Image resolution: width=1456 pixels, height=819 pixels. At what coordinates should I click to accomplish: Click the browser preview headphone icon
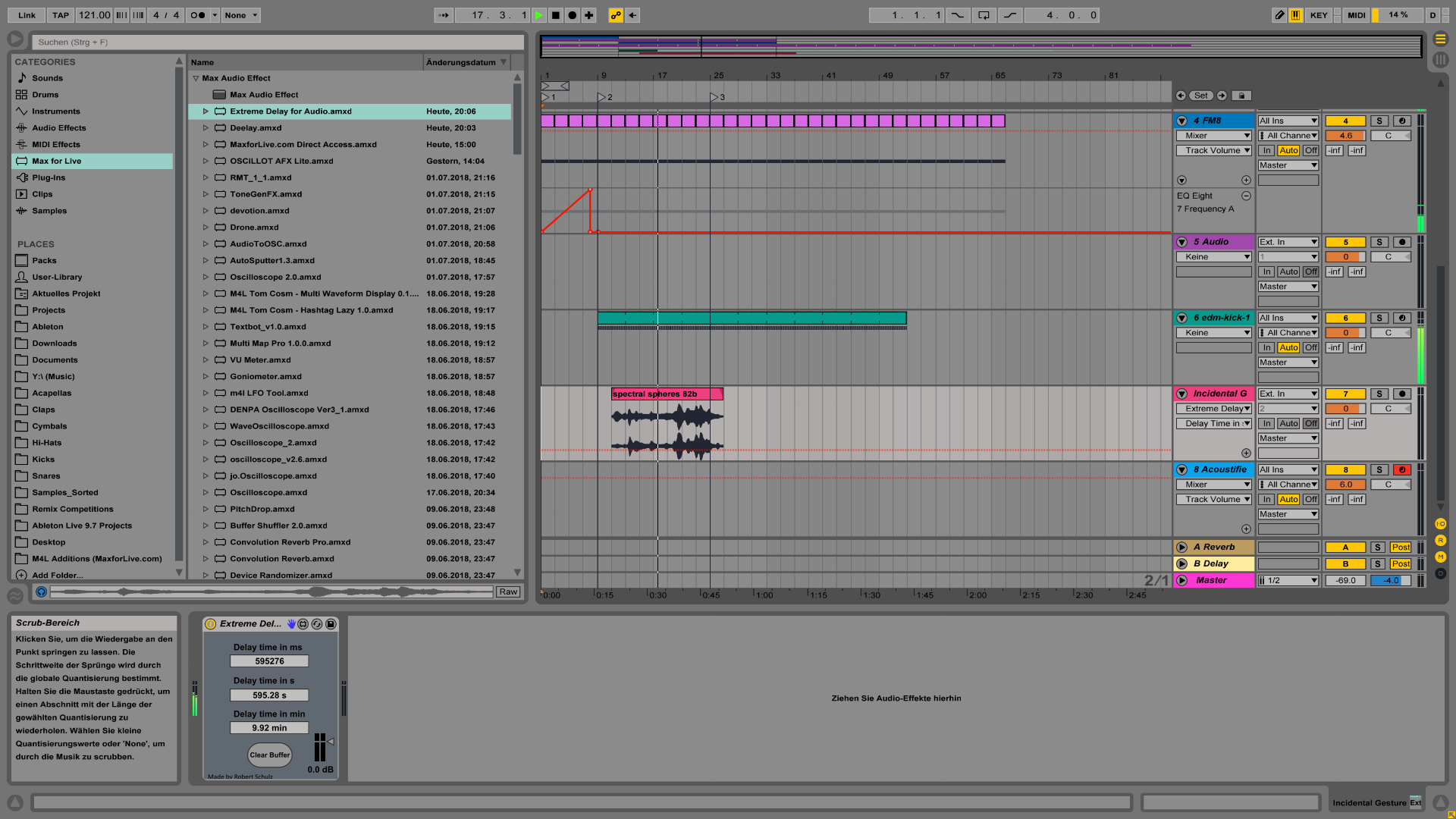pyautogui.click(x=42, y=592)
